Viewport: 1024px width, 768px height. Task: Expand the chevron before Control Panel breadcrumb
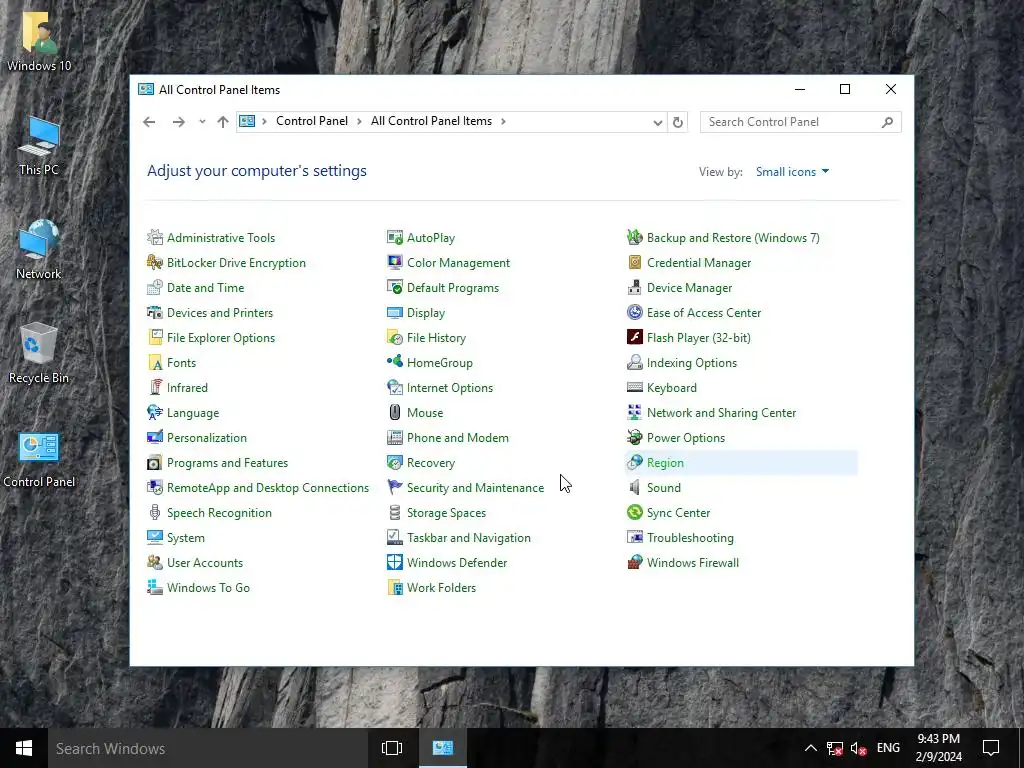(x=264, y=121)
